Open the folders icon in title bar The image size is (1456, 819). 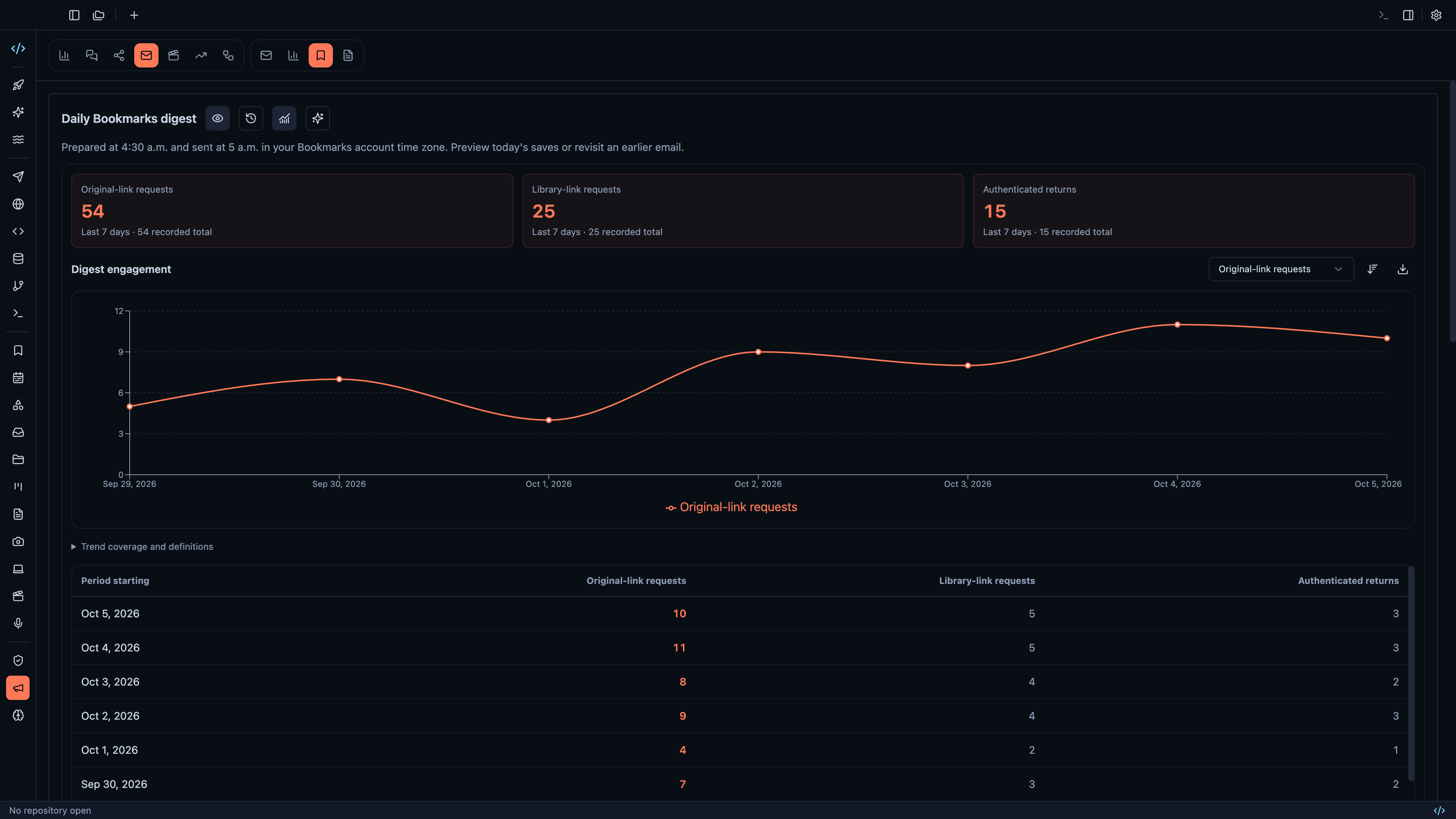99,15
